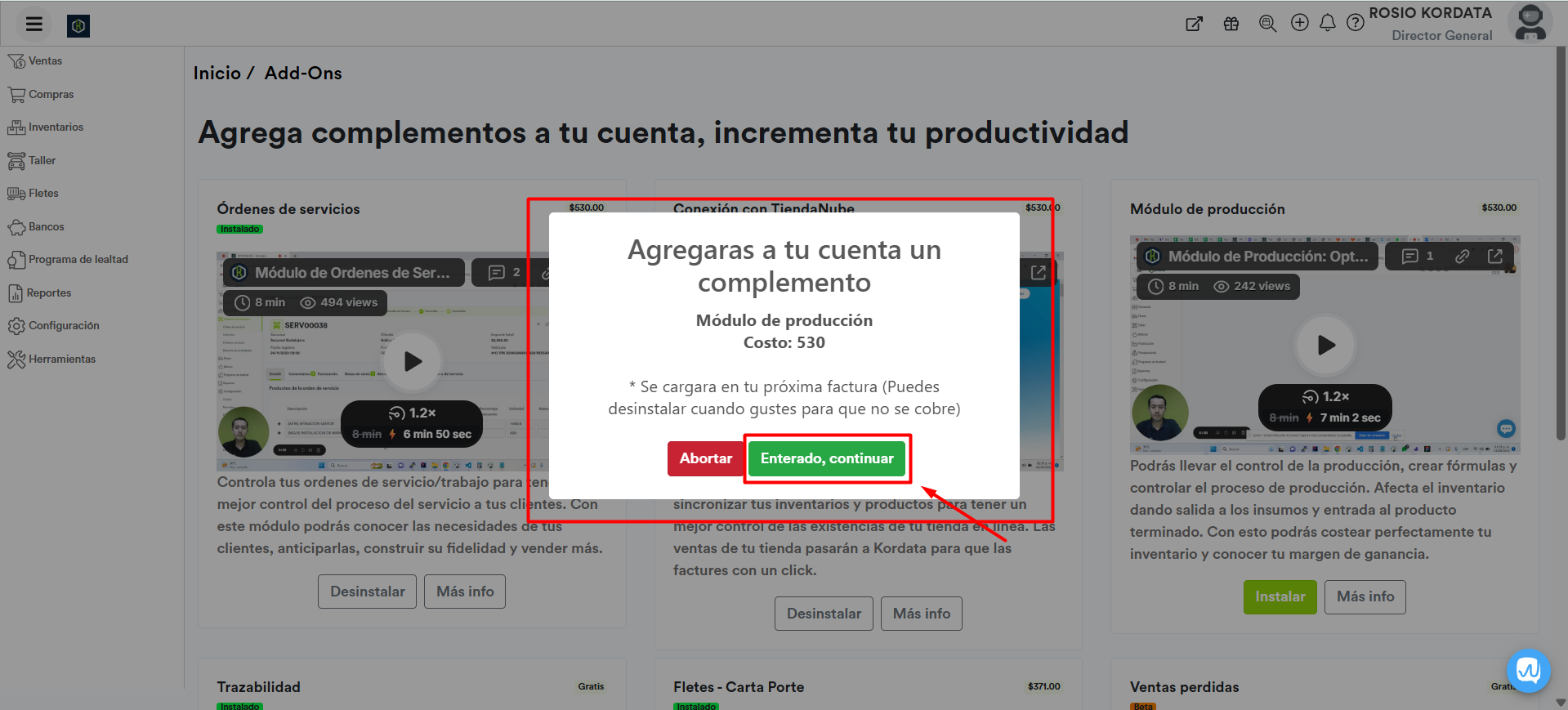The width and height of the screenshot is (1568, 710).
Task: Expand the Configuración sidebar section
Action: [x=63, y=326]
